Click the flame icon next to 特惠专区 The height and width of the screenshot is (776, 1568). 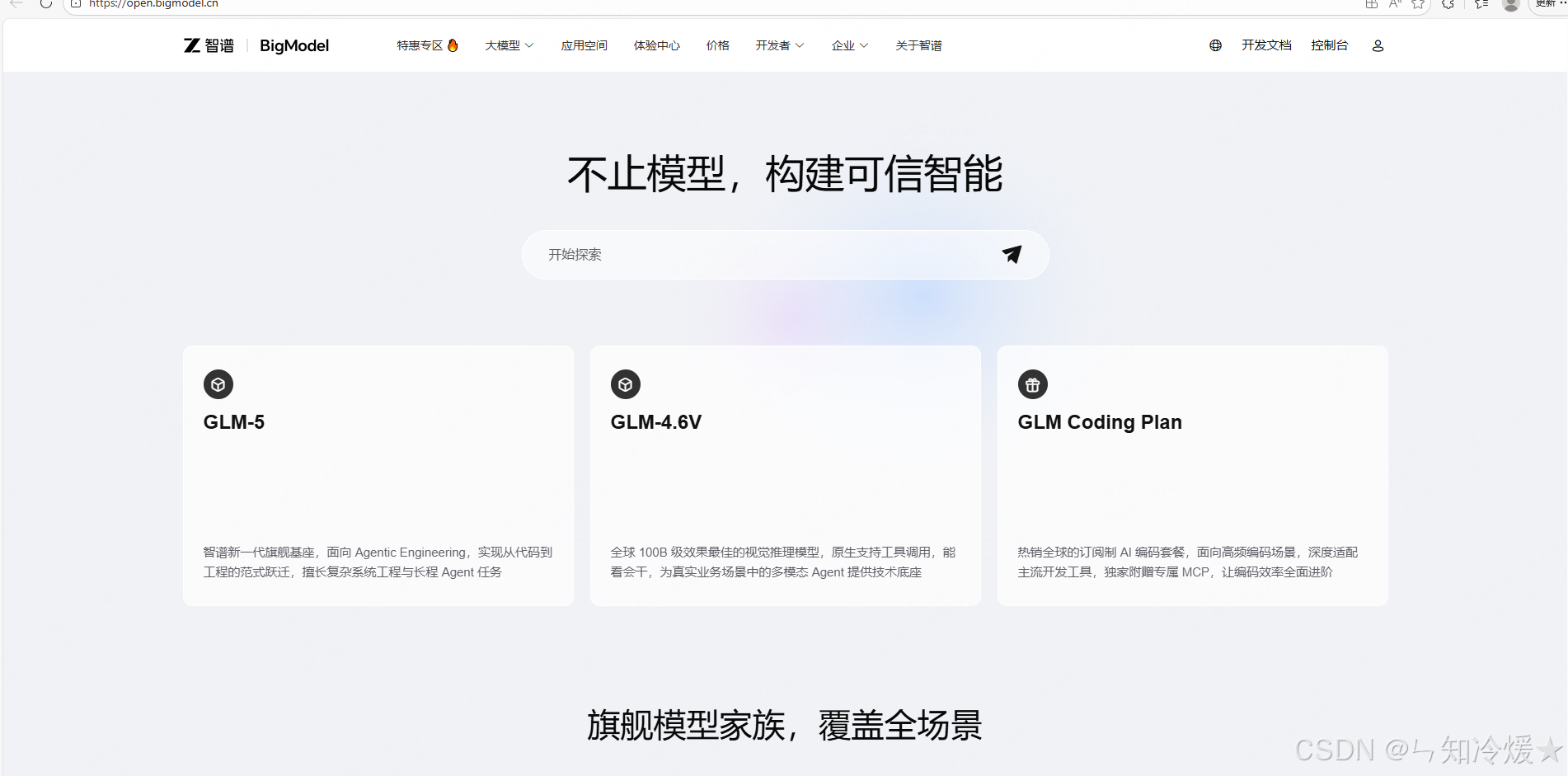pos(453,45)
